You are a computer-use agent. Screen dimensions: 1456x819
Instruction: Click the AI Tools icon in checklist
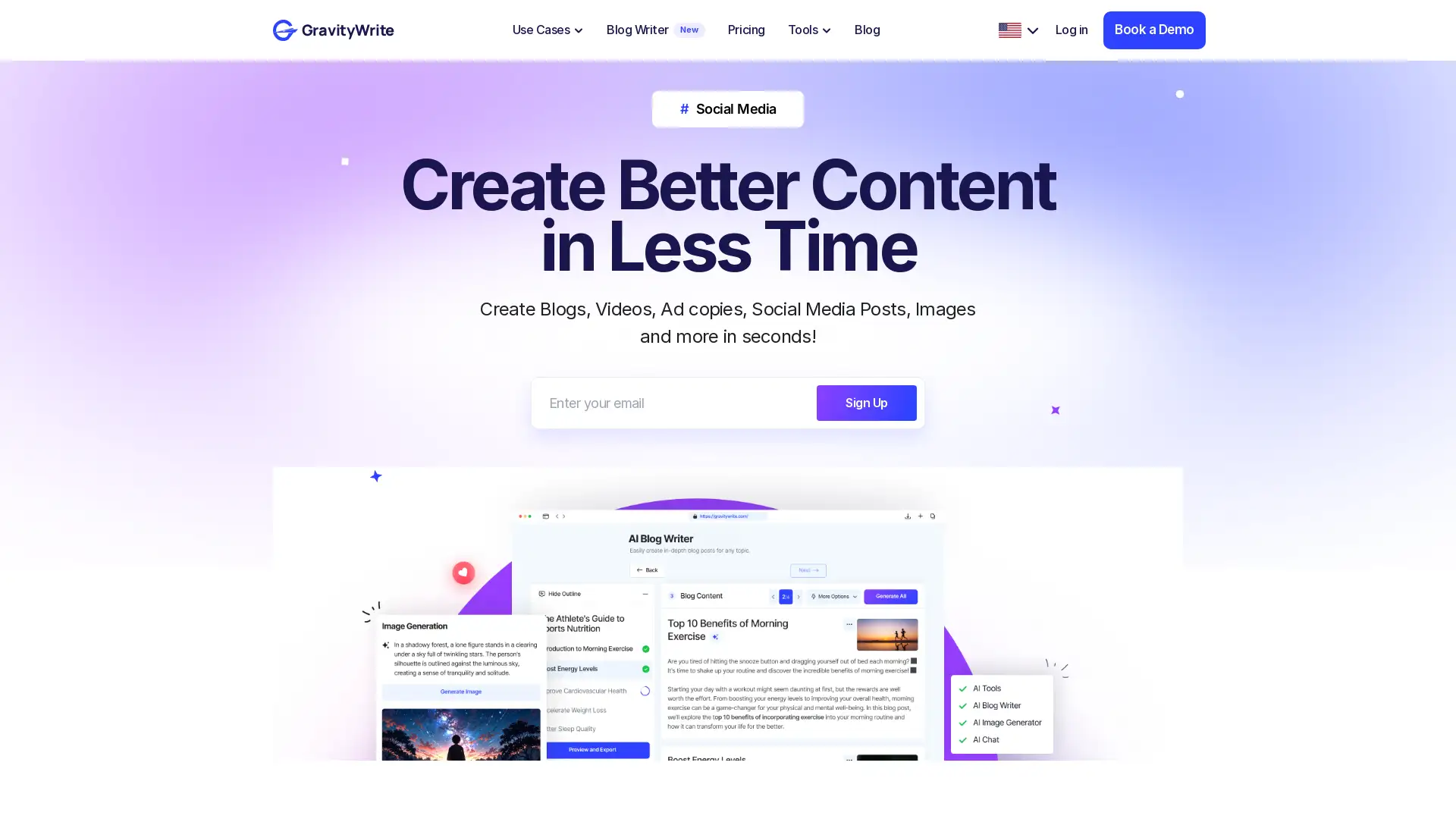tap(962, 688)
